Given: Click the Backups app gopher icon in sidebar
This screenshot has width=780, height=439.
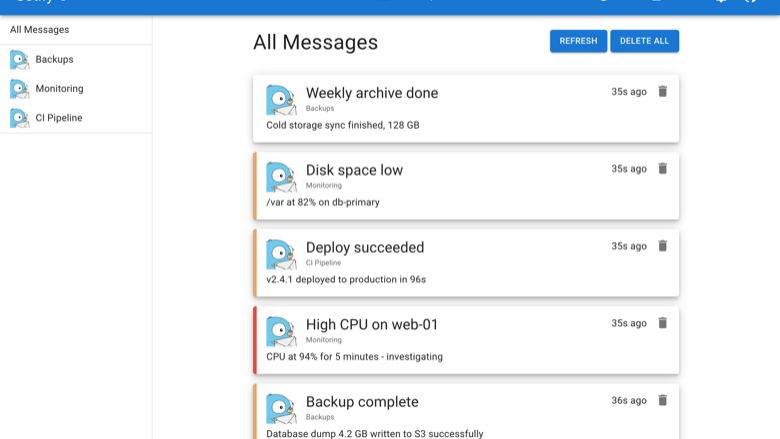Looking at the screenshot, I should (x=19, y=60).
